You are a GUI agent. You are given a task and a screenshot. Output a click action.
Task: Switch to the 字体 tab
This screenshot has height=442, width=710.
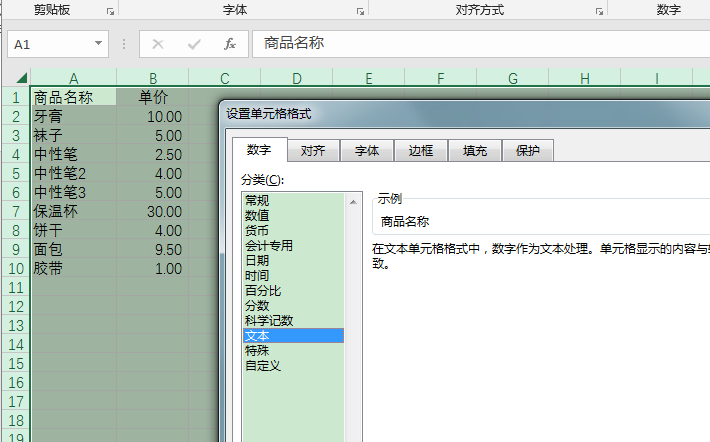coord(366,150)
